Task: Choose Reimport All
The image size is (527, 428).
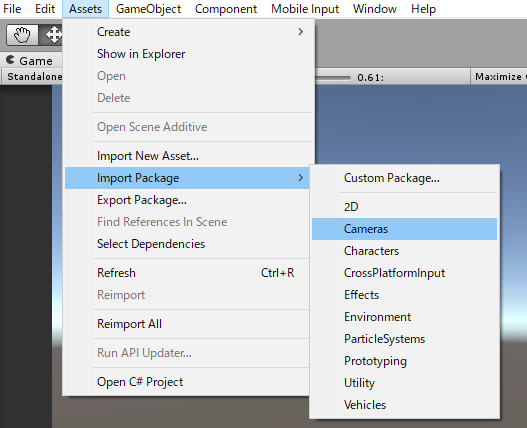Action: coord(187,324)
